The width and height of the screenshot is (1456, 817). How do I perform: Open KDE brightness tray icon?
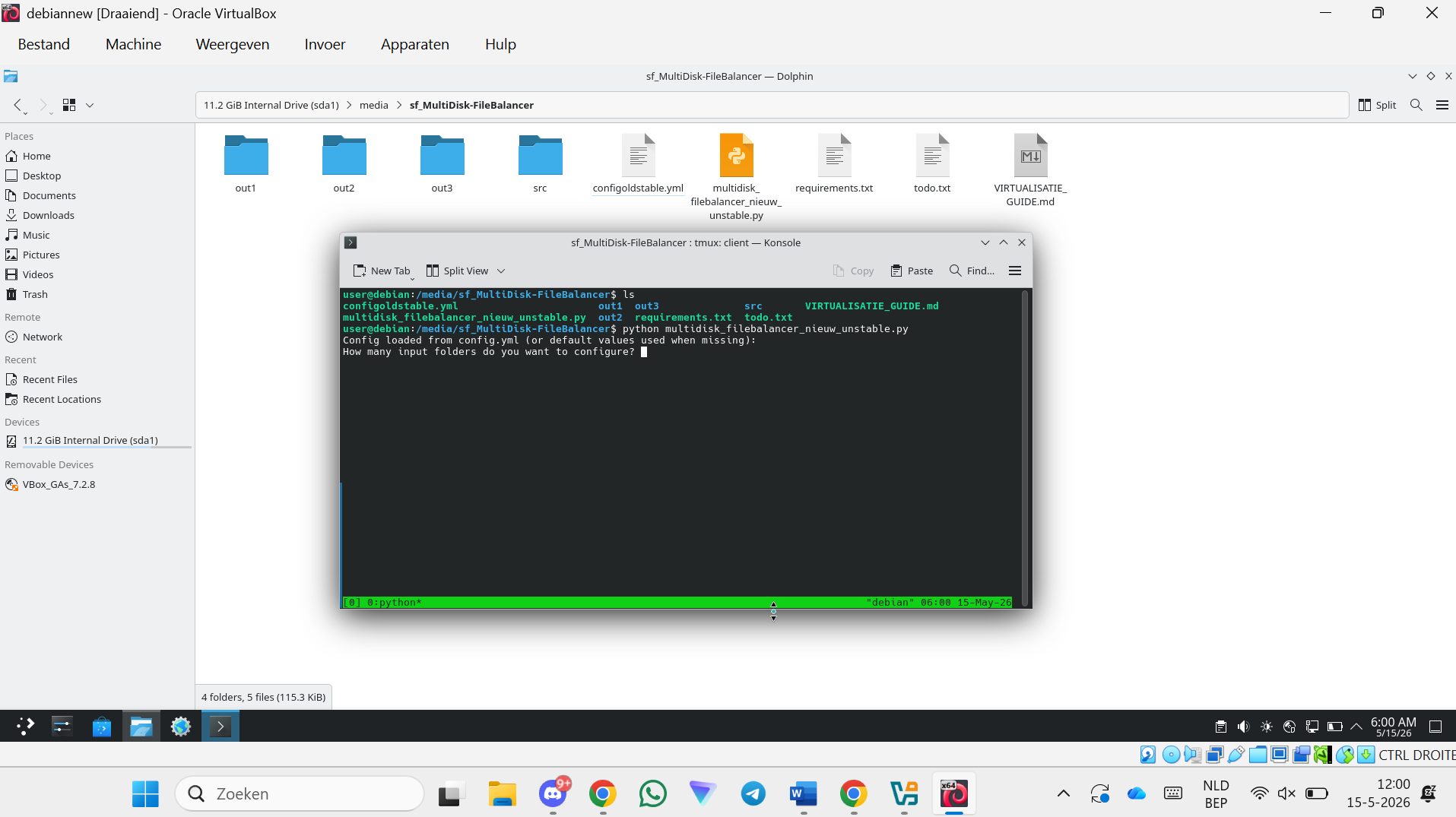tap(1266, 727)
